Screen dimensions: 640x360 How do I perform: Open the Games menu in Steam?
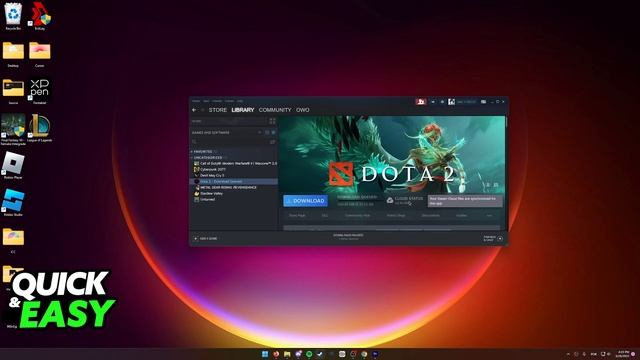tap(229, 101)
